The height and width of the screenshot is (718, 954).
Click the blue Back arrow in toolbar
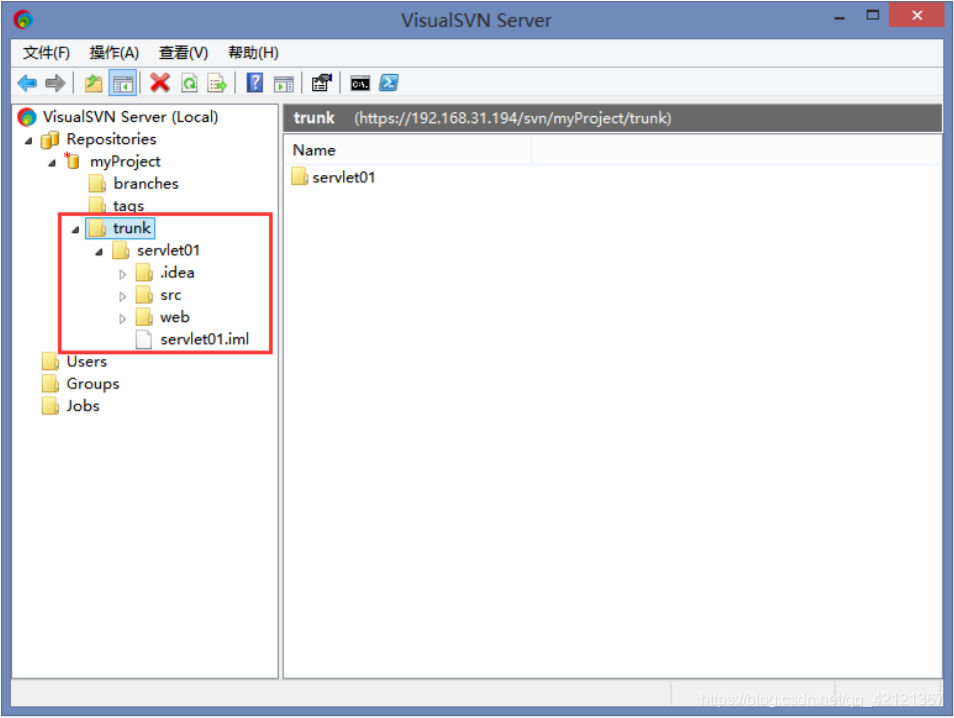[27, 83]
